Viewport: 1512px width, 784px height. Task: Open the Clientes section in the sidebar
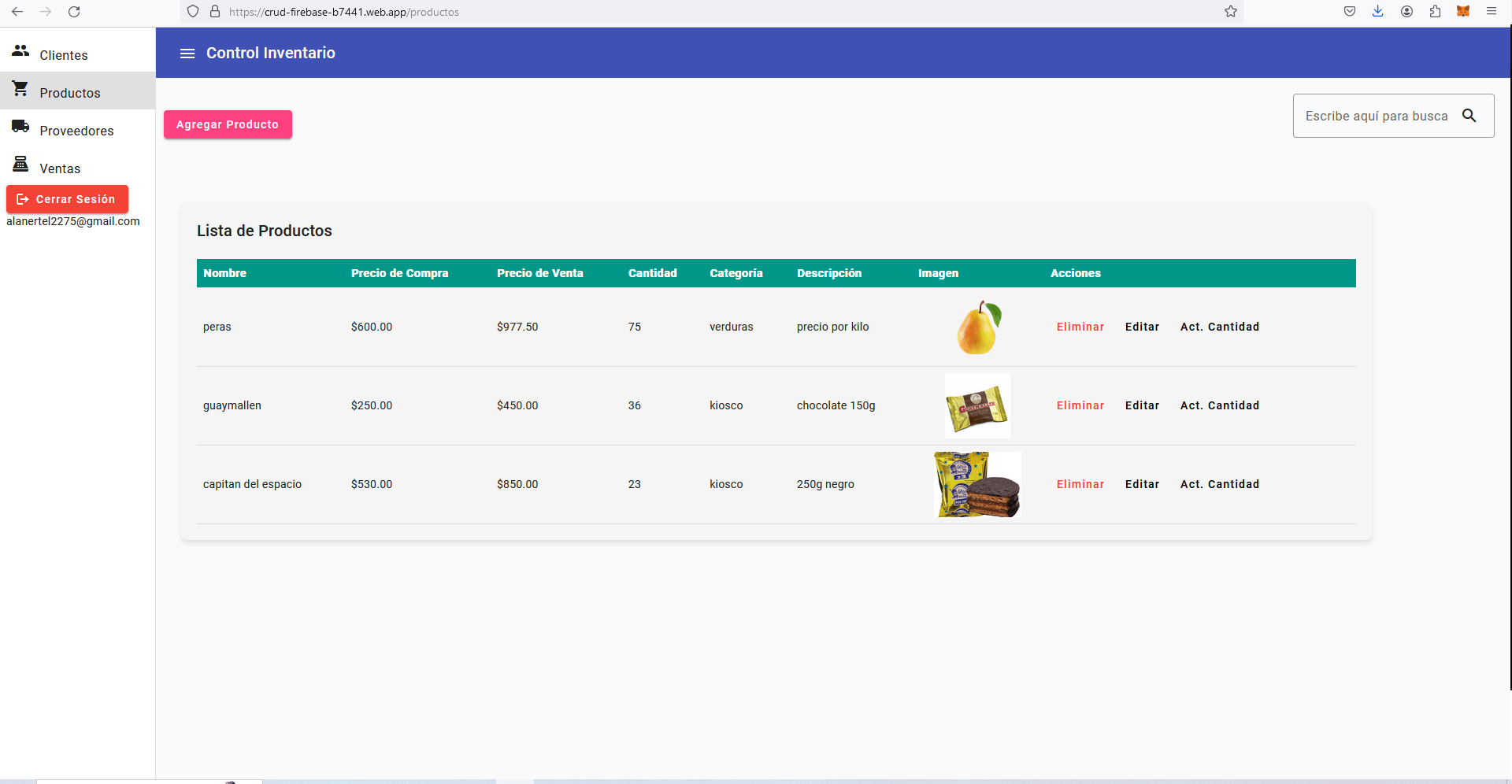pyautogui.click(x=77, y=54)
